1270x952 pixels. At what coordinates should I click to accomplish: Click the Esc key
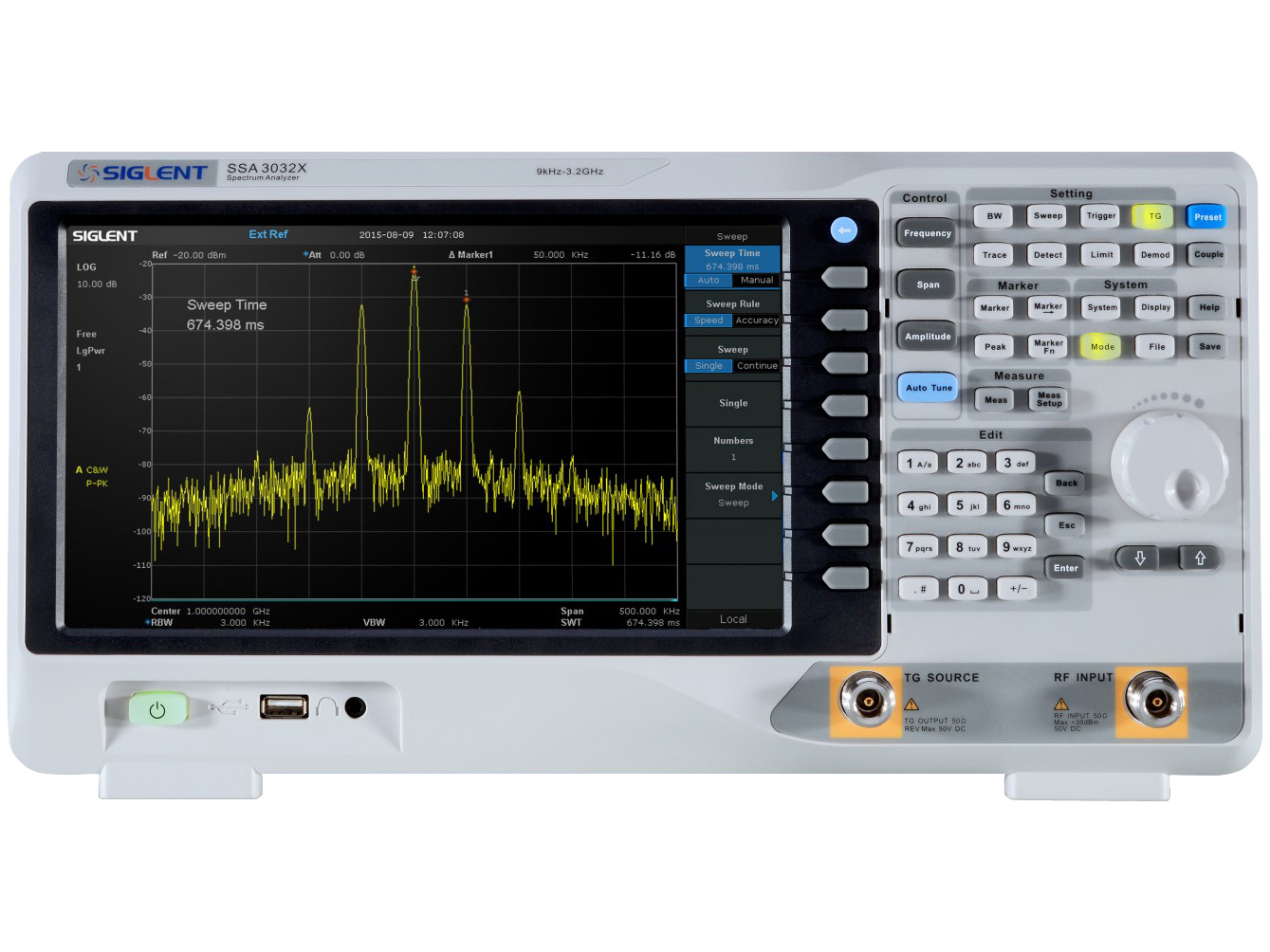point(1066,525)
